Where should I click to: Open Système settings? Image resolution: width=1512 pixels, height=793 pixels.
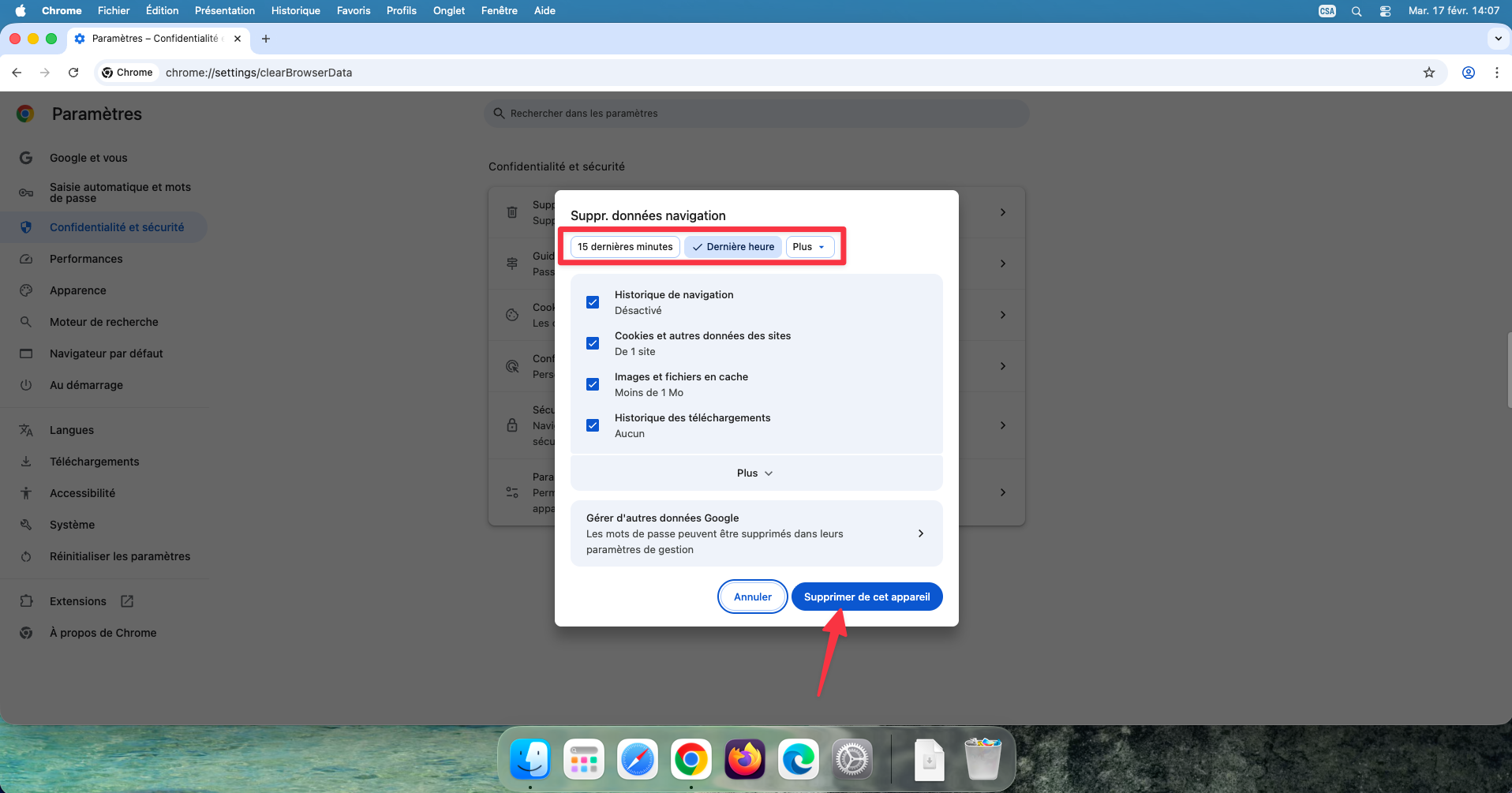pyautogui.click(x=103, y=525)
